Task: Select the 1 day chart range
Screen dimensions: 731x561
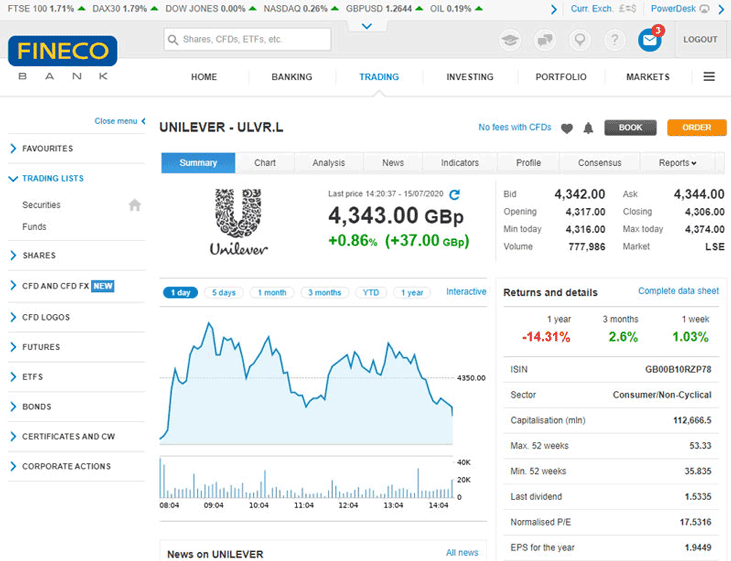Action: pyautogui.click(x=180, y=292)
